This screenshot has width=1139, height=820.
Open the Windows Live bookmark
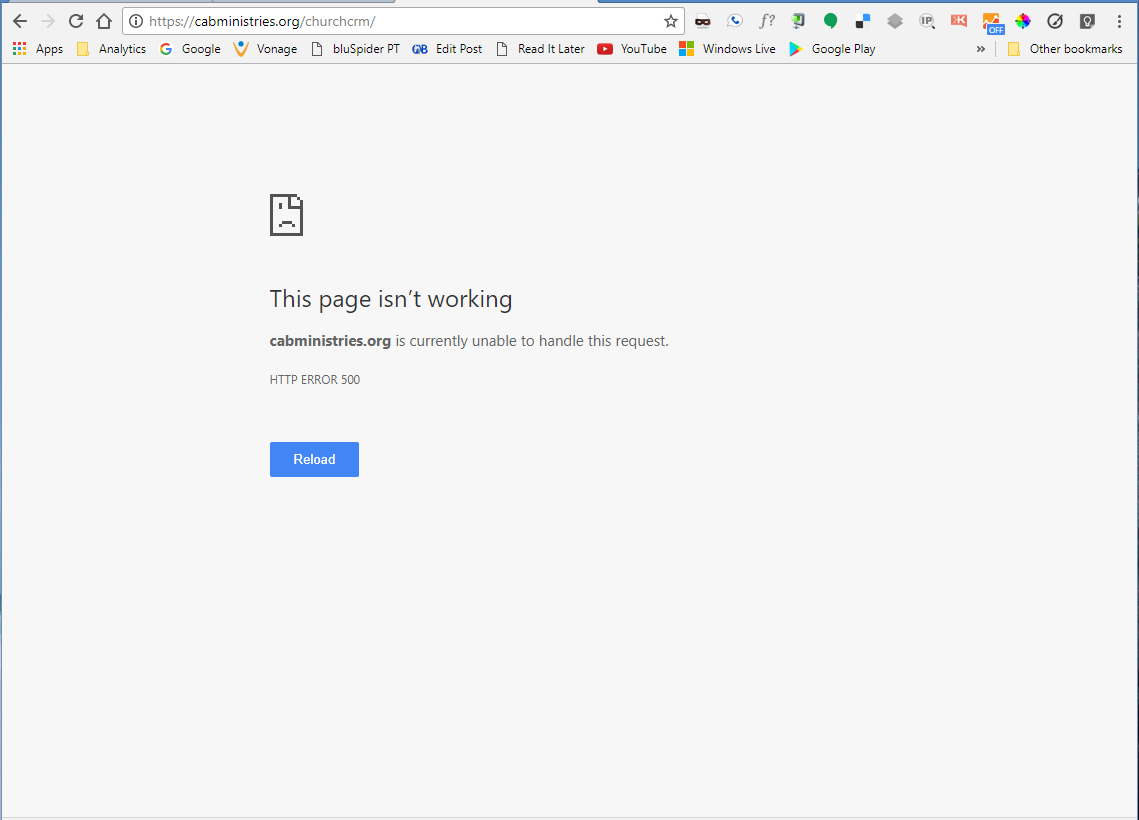coord(727,49)
